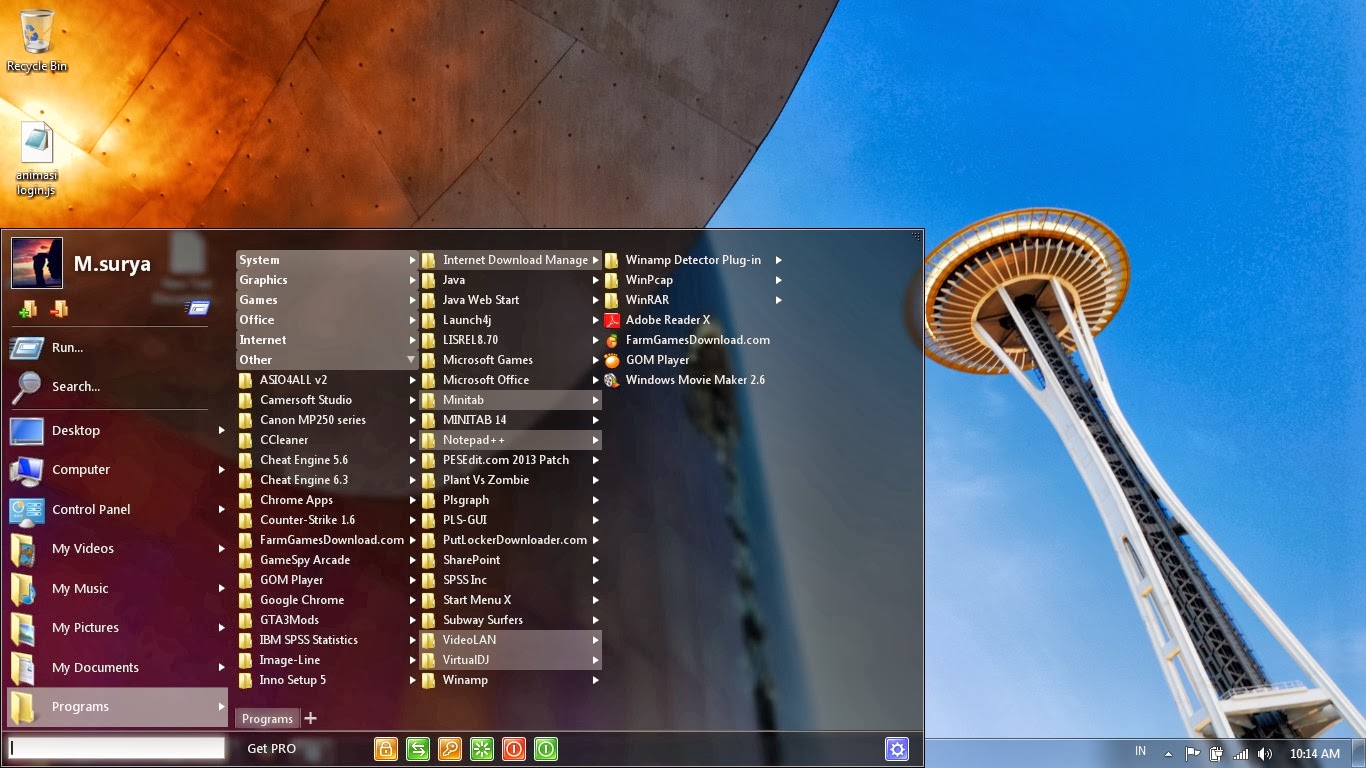Image resolution: width=1366 pixels, height=768 pixels.
Task: Click the red shutdown power icon
Action: 514,748
